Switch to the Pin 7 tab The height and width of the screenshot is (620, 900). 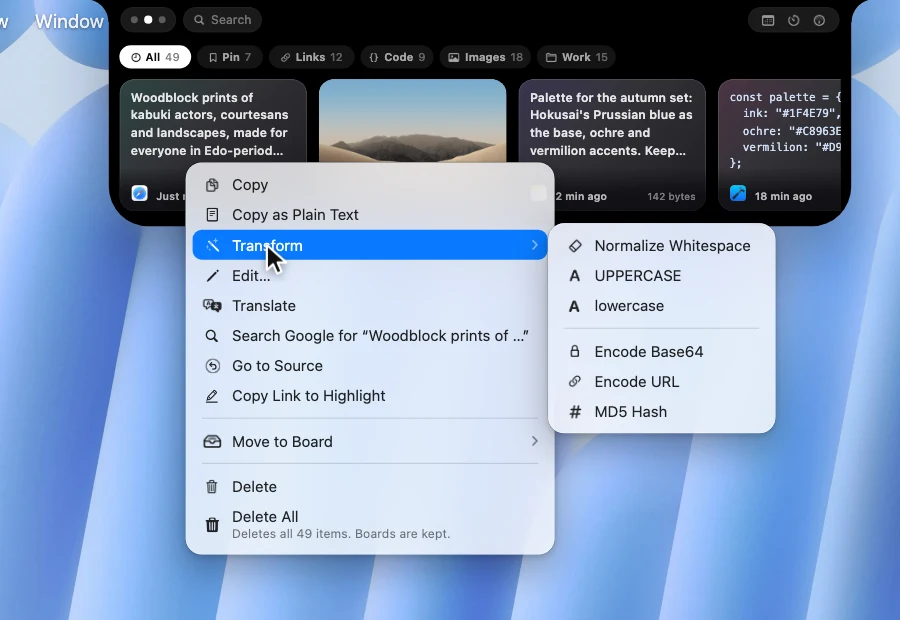click(x=230, y=57)
